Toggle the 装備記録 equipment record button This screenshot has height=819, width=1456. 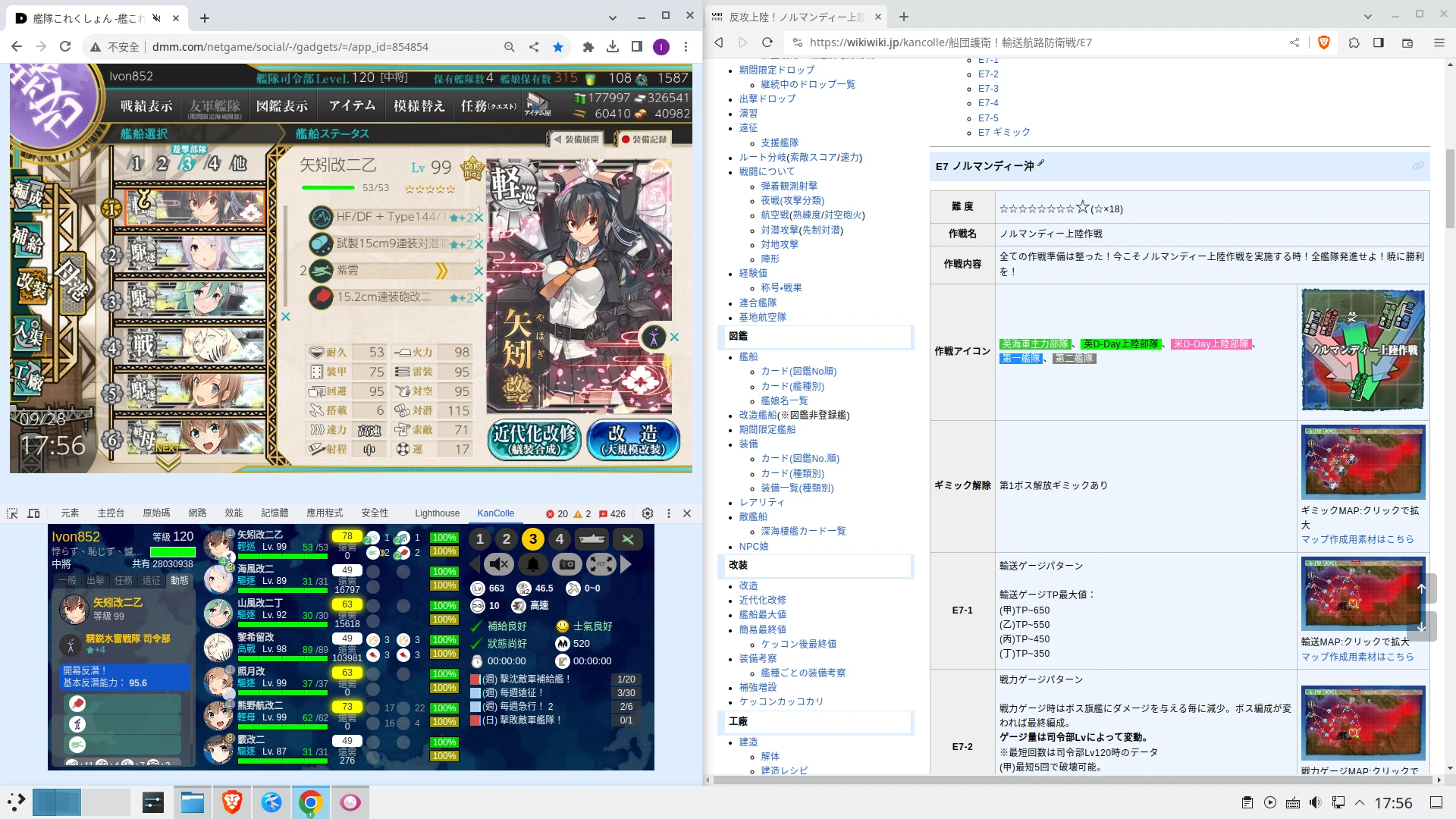[x=643, y=140]
